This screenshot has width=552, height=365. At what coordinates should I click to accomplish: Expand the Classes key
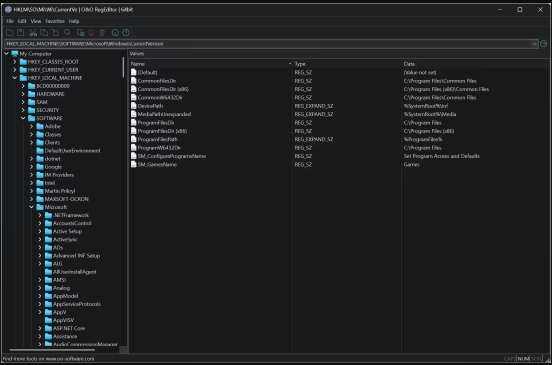click(32, 134)
